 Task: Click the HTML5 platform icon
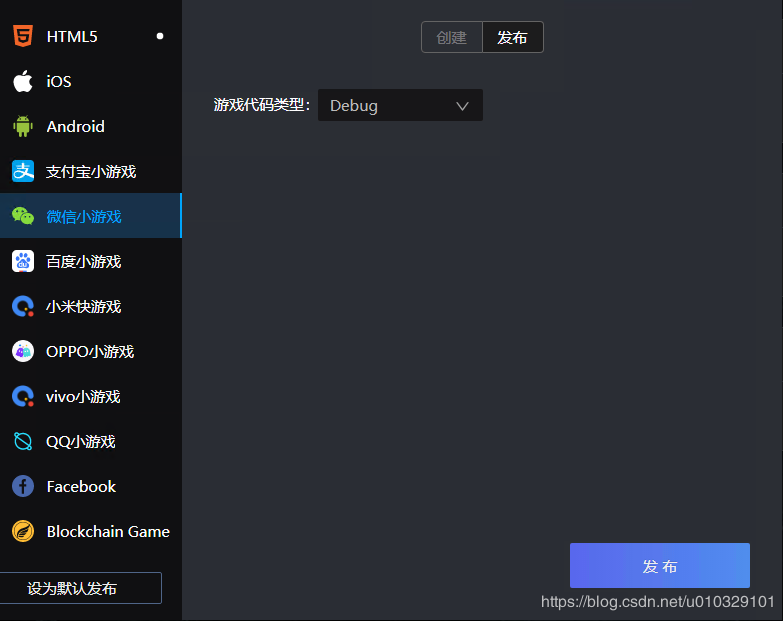[22, 37]
